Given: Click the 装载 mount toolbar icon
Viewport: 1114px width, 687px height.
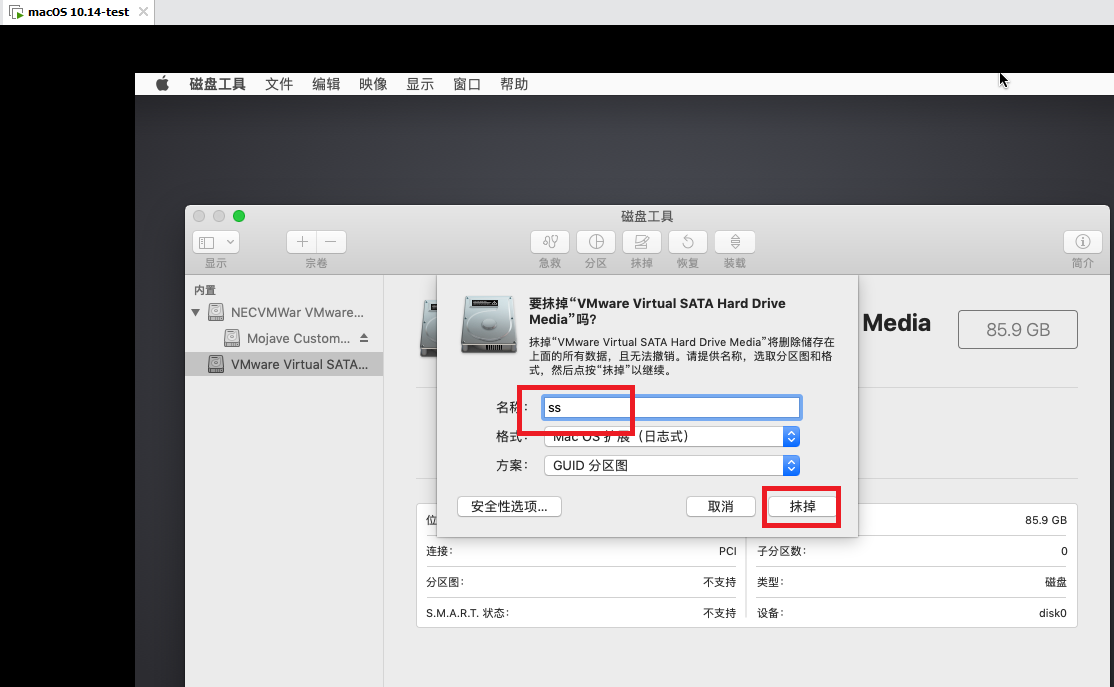Looking at the screenshot, I should click(735, 242).
